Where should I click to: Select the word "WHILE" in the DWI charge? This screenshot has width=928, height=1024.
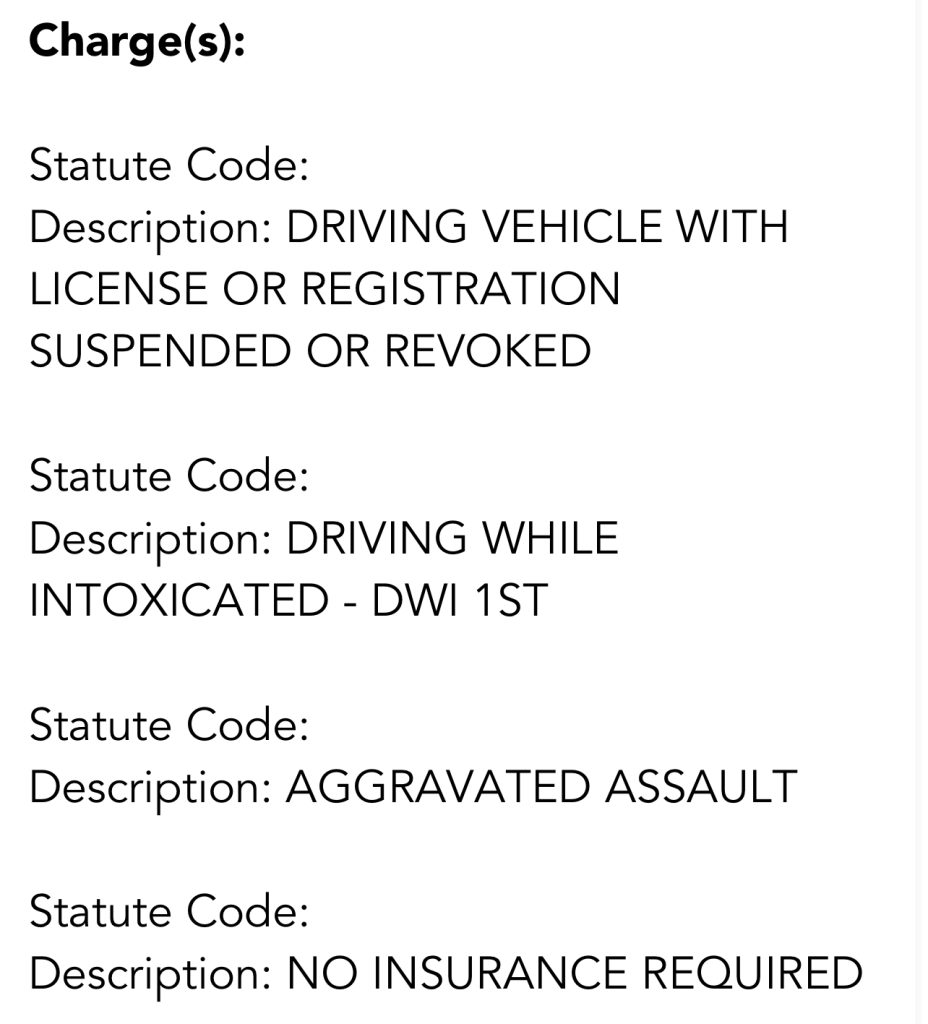coord(551,539)
